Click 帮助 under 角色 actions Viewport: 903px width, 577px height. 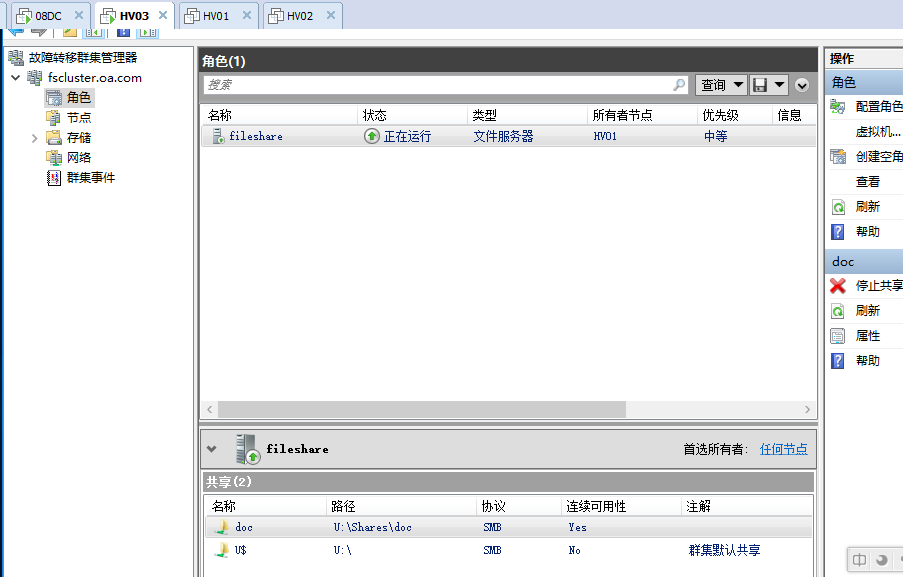click(x=866, y=232)
